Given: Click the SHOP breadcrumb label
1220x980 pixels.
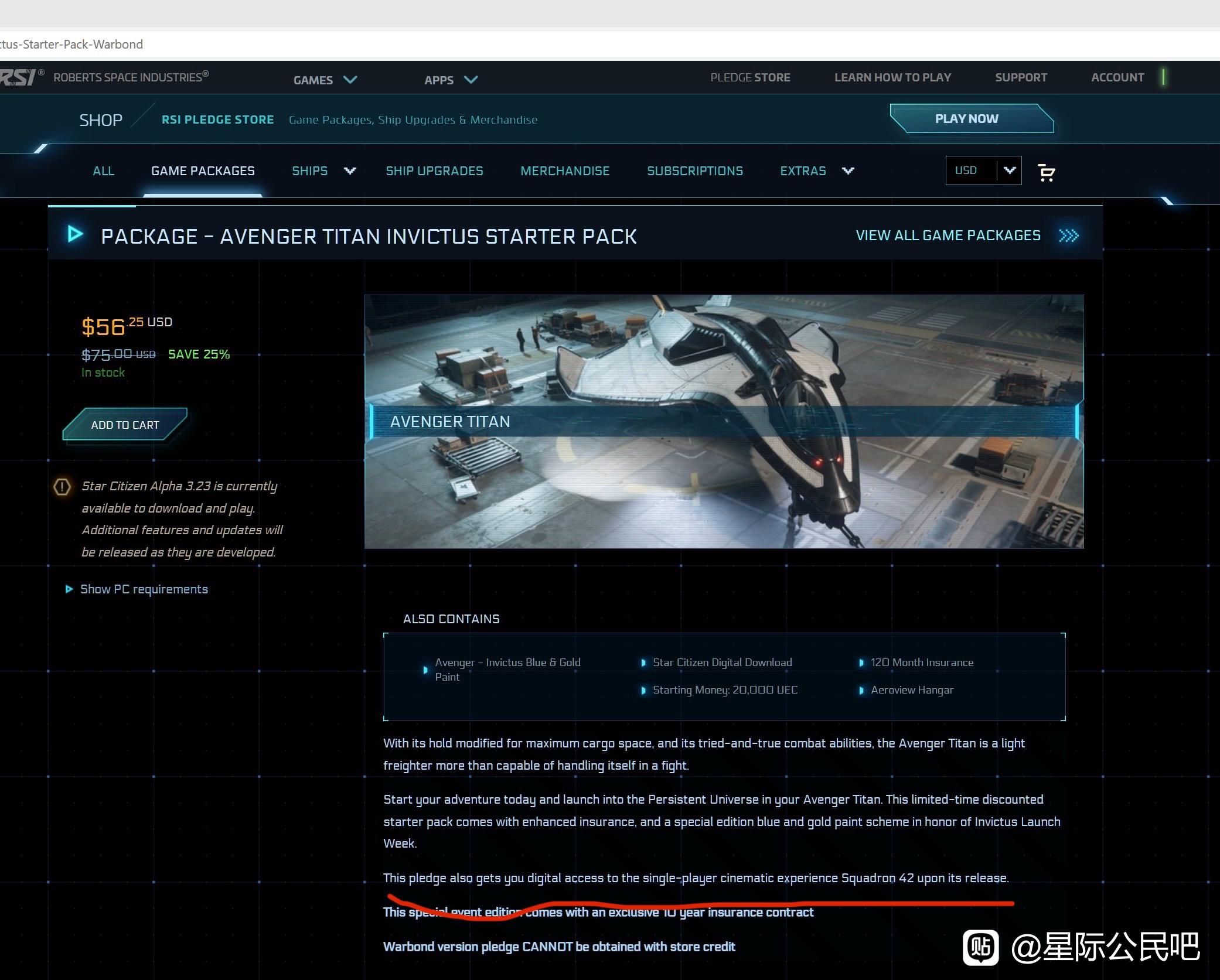Looking at the screenshot, I should pyautogui.click(x=101, y=120).
